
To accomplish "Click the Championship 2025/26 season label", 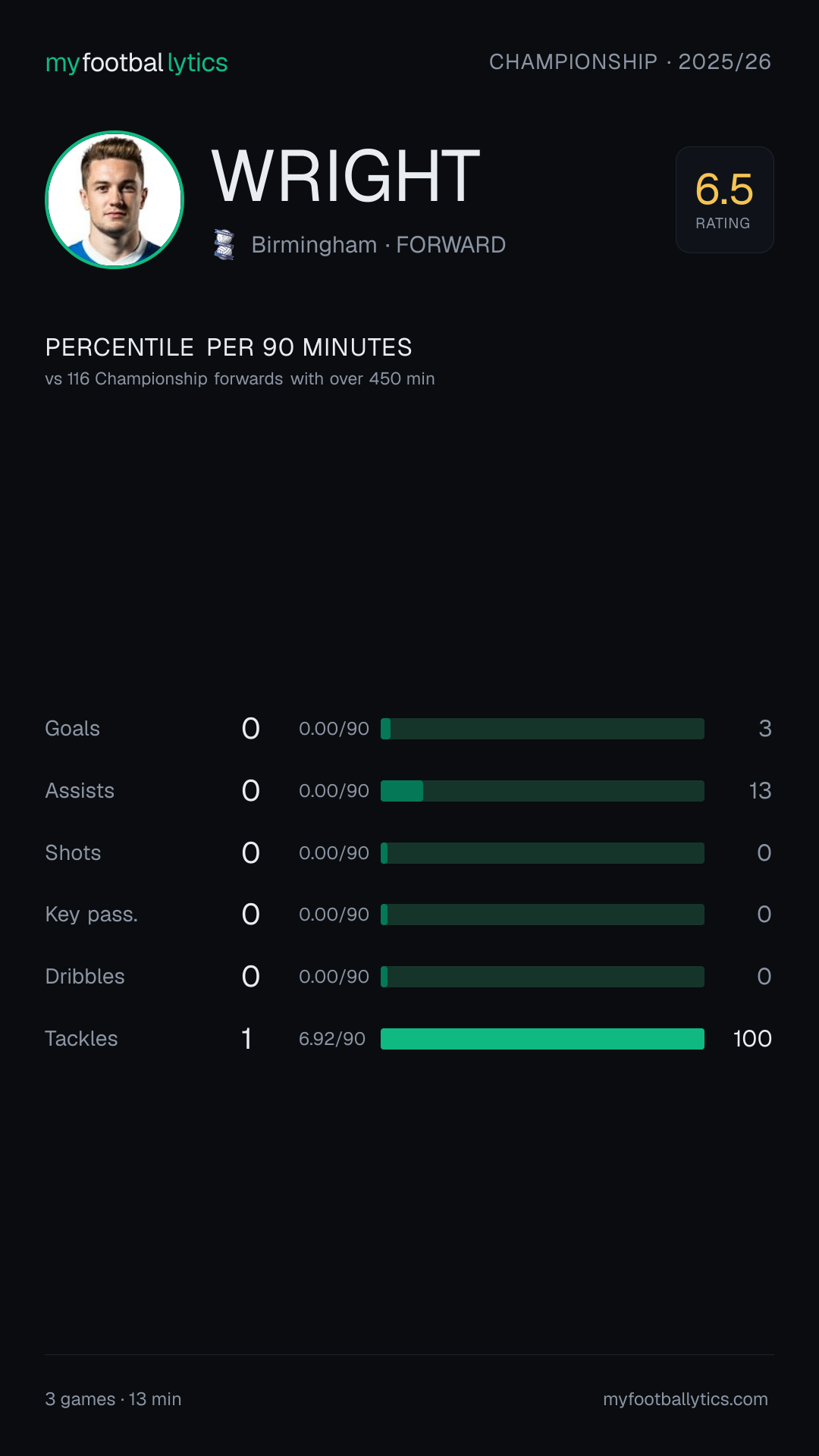I will click(x=630, y=62).
